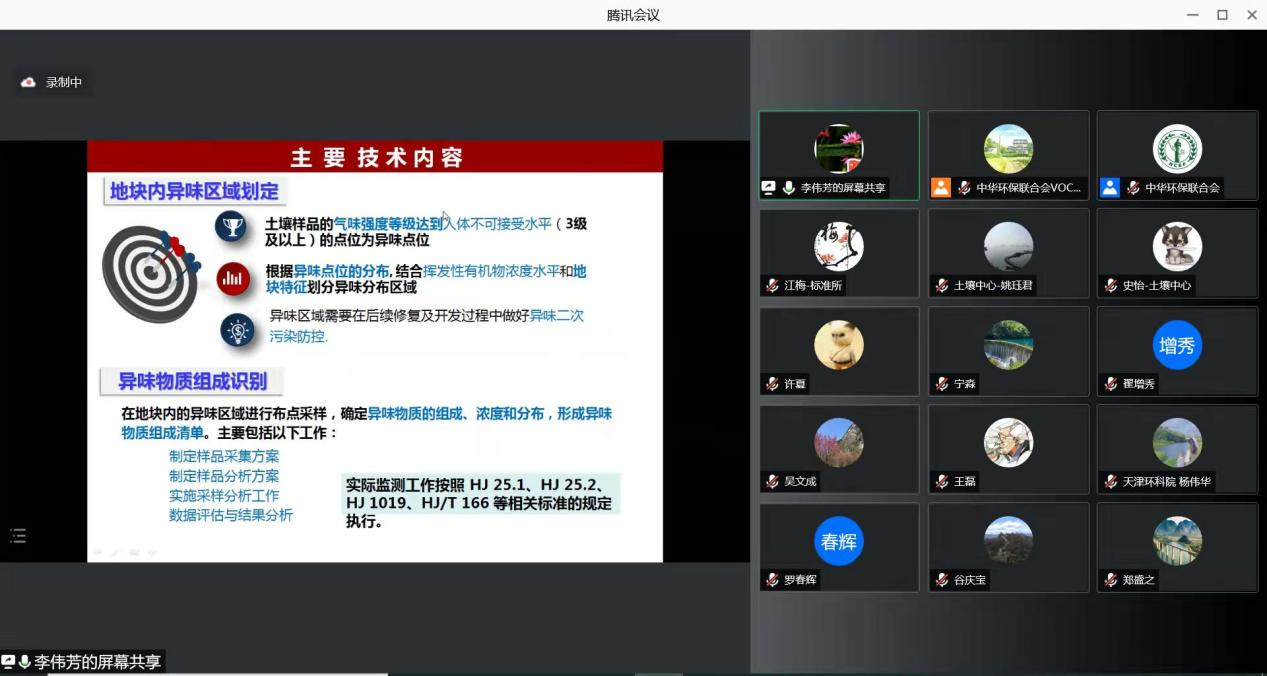Viewport: 1267px width, 676px height.
Task: Toggle mute for participant 罗春辉
Action: click(774, 580)
